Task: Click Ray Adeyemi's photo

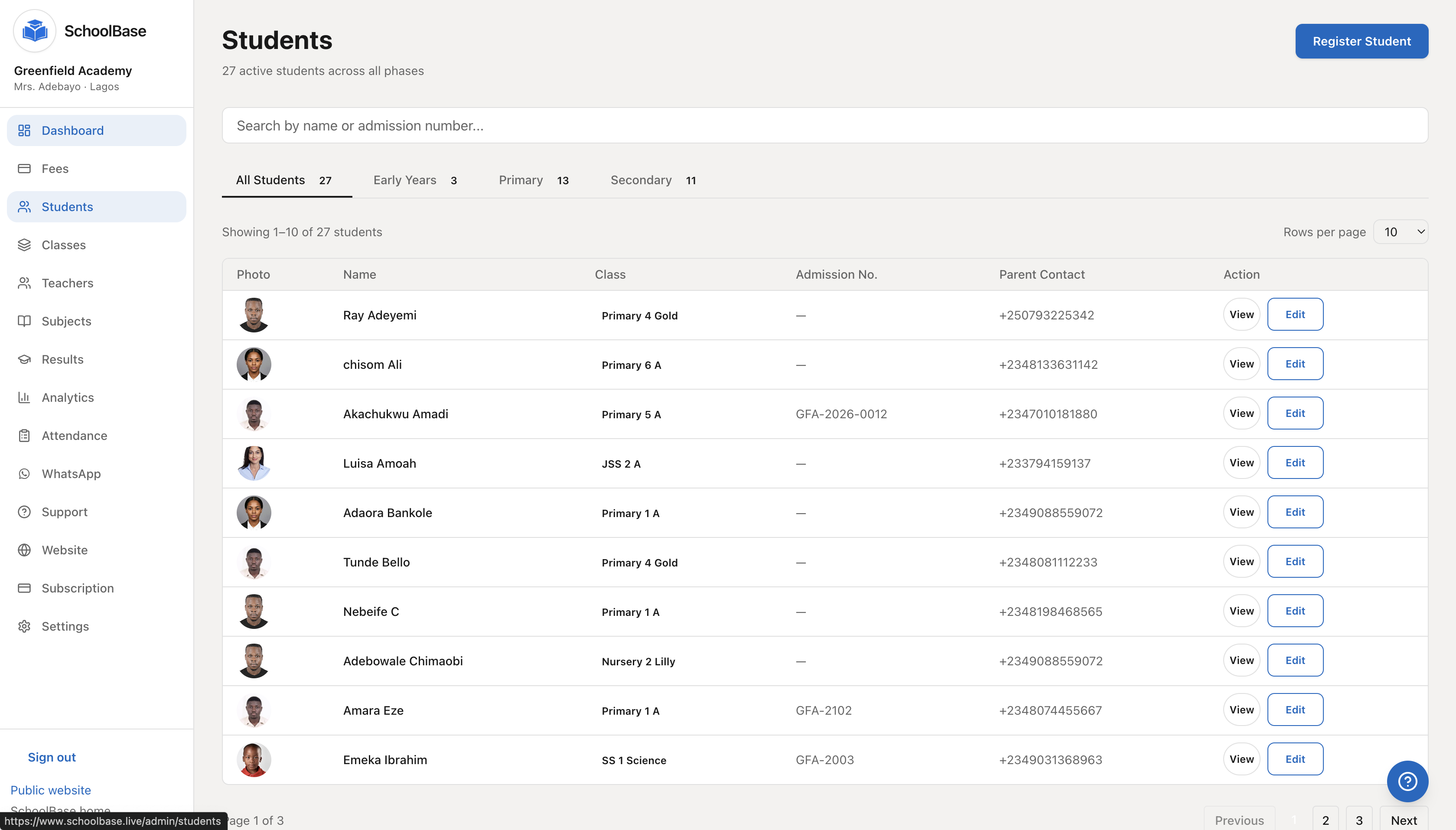Action: pyautogui.click(x=254, y=315)
